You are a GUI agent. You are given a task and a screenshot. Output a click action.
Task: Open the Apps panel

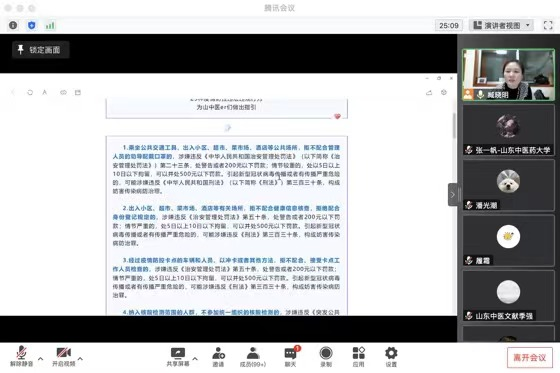(358, 357)
